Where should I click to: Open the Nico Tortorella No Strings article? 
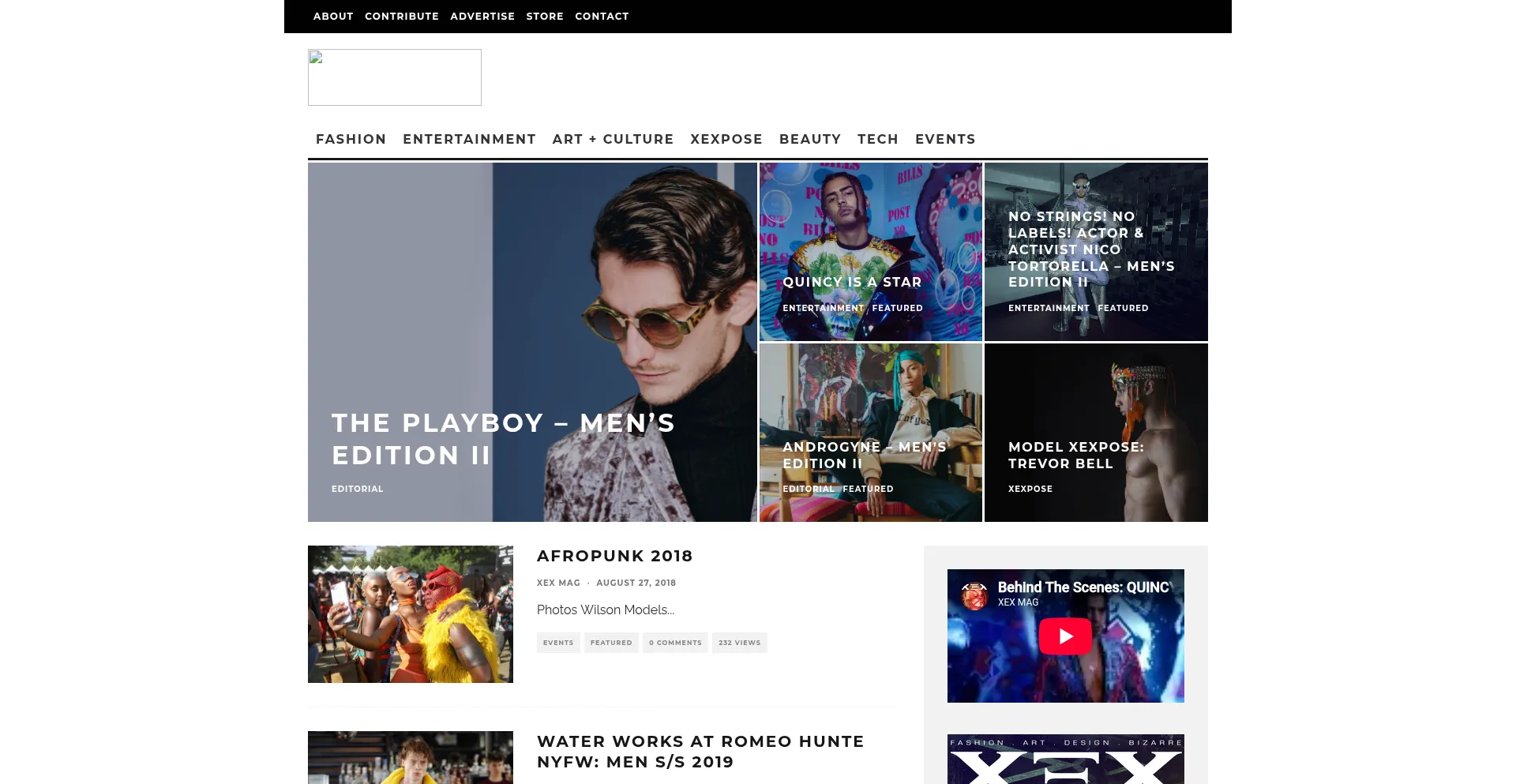tap(1091, 249)
